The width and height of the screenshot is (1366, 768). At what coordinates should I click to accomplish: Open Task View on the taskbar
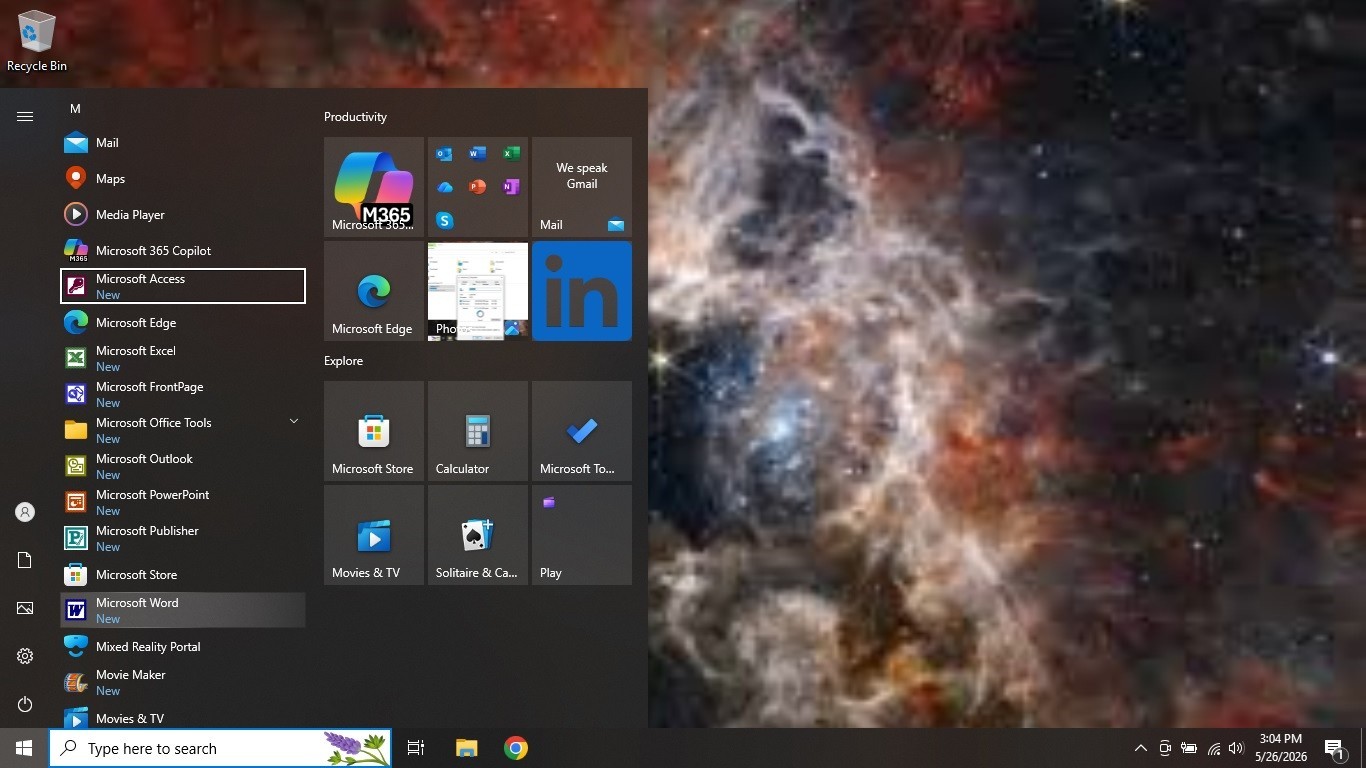416,748
